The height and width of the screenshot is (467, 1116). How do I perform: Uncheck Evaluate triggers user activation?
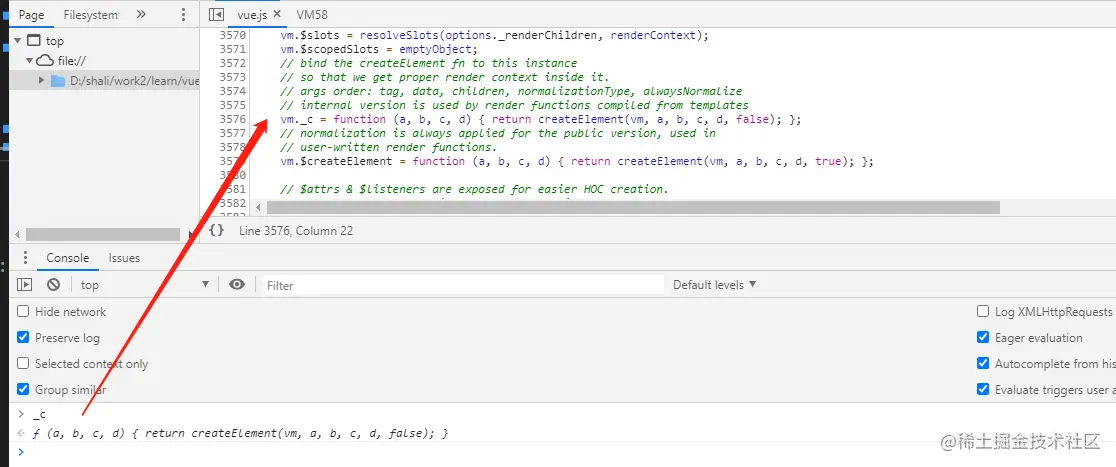pos(983,389)
